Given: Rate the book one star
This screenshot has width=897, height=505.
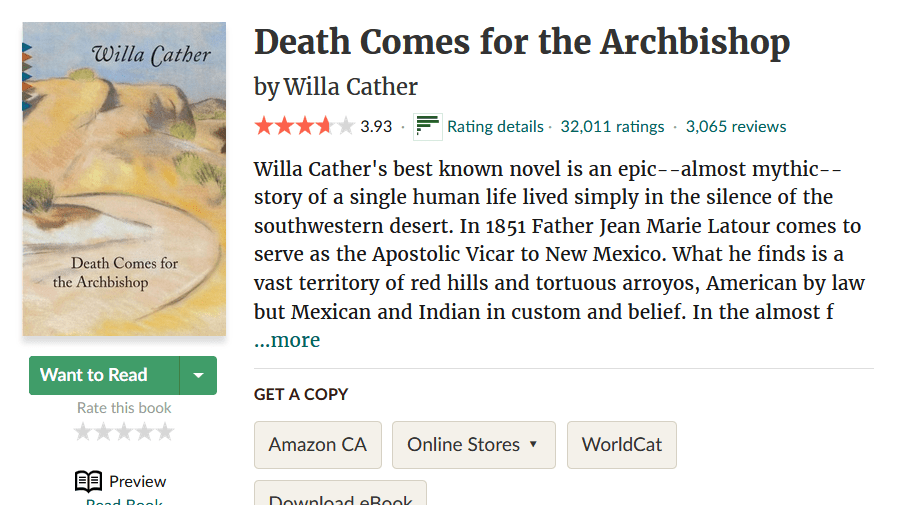Looking at the screenshot, I should pyautogui.click(x=84, y=432).
